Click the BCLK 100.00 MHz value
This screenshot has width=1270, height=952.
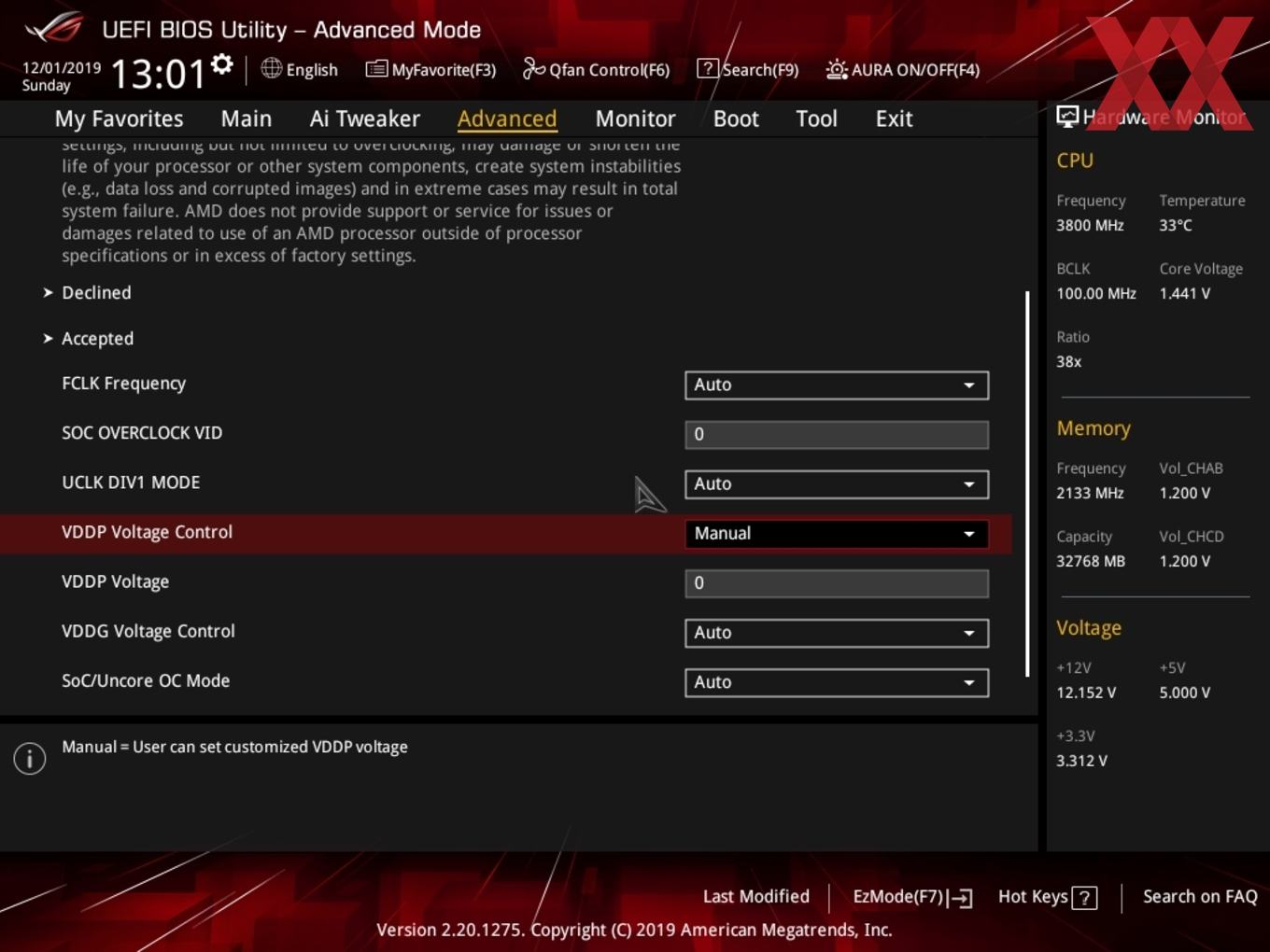coord(1096,293)
